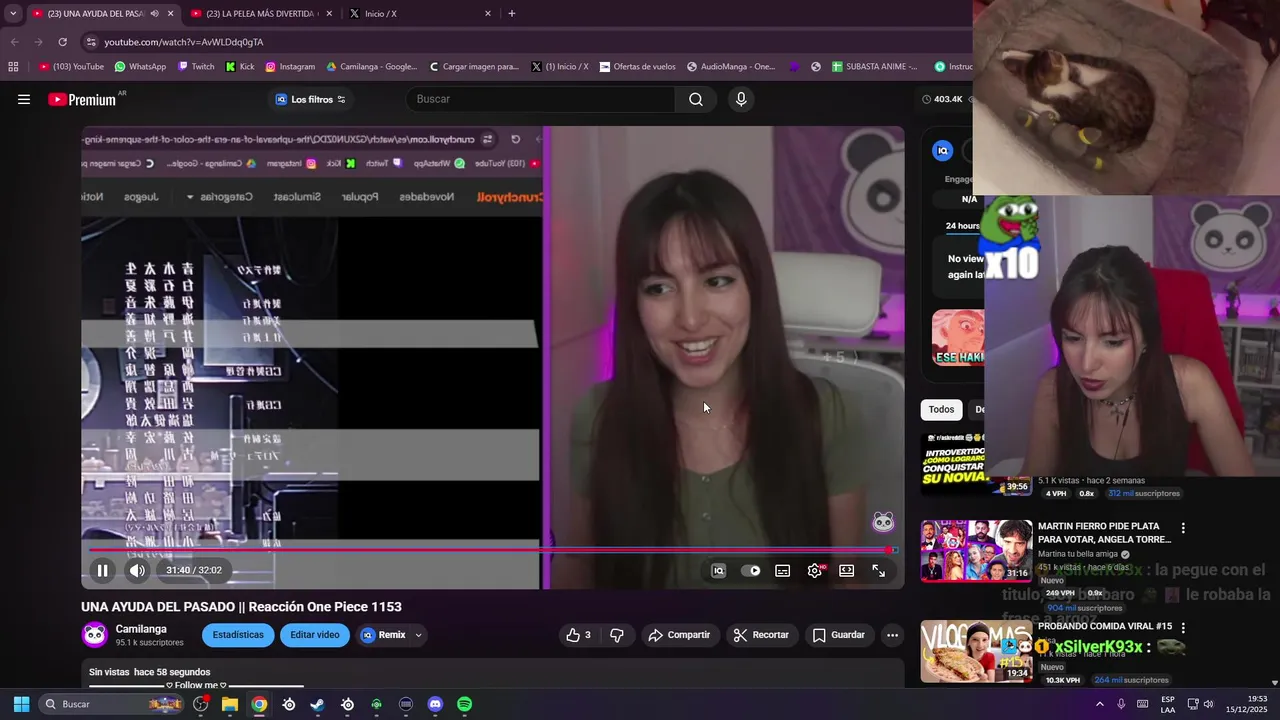
Task: Switch to the LA PELEA MÁS DIVERTIDA tab
Action: pos(260,14)
